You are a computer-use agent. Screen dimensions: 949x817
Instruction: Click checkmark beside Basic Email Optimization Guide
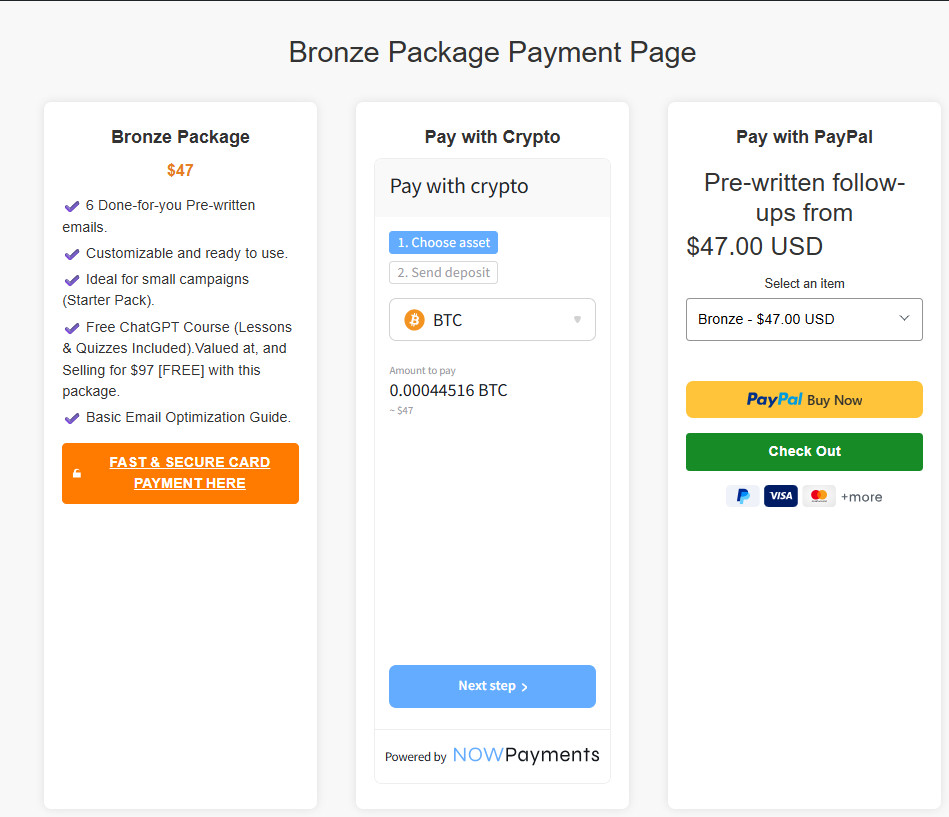click(x=72, y=418)
